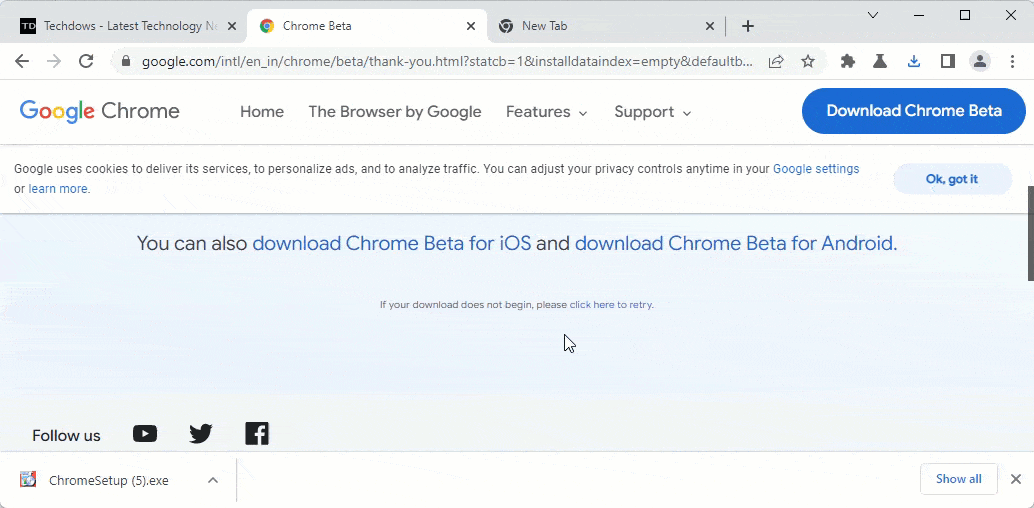Expand the ChromeSetup (5).exe download options arrow

(213, 480)
